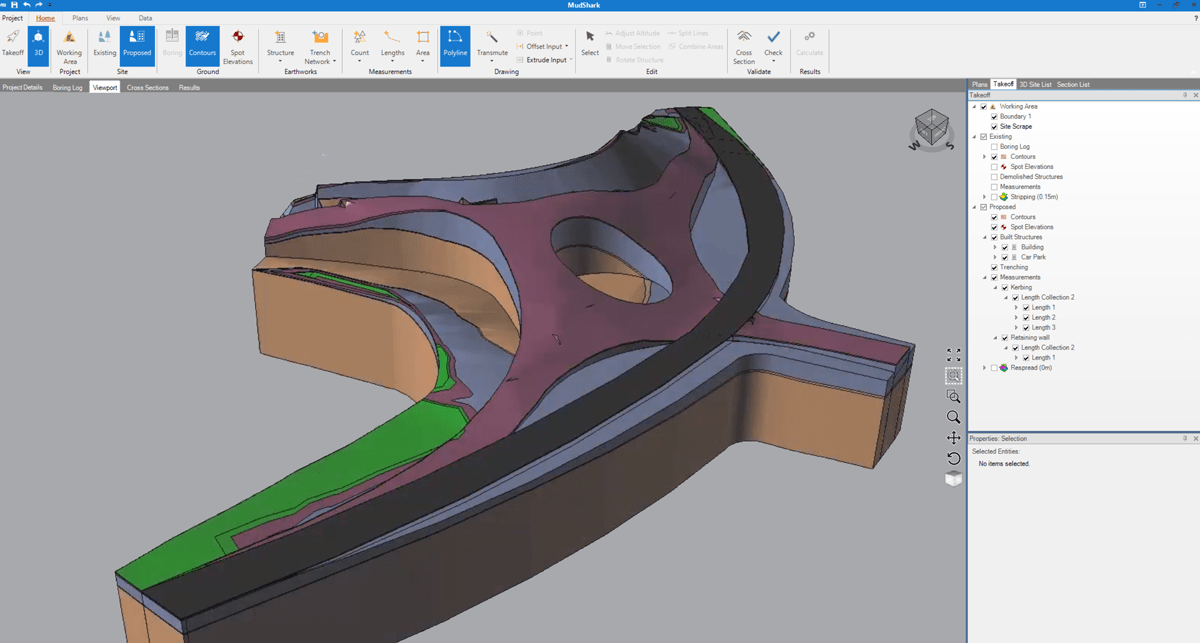Viewport: 1200px width, 643px height.
Task: Uncheck the Site Scrape item
Action: click(992, 126)
